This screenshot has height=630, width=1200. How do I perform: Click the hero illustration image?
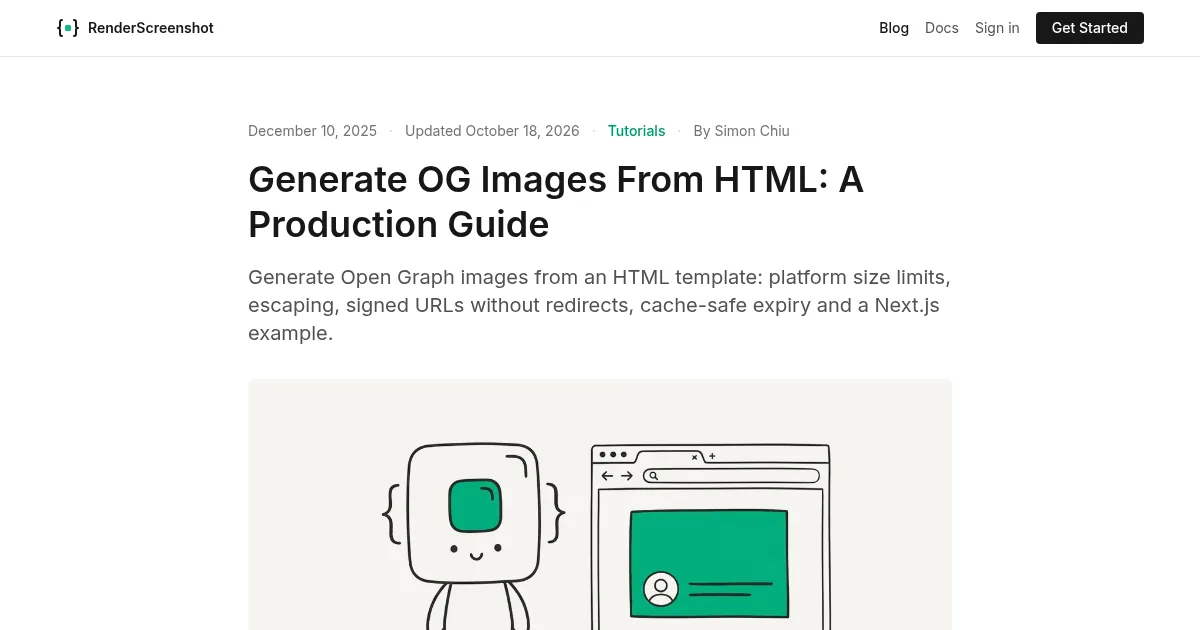click(600, 505)
